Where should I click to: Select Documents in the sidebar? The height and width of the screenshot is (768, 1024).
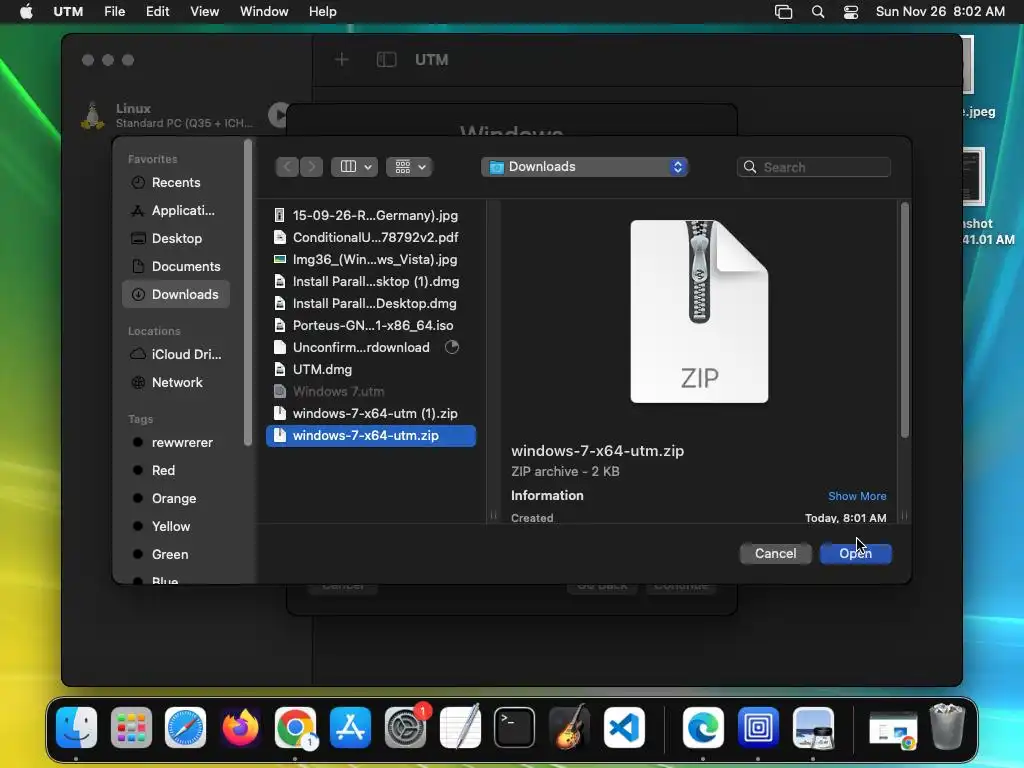[x=176, y=267]
